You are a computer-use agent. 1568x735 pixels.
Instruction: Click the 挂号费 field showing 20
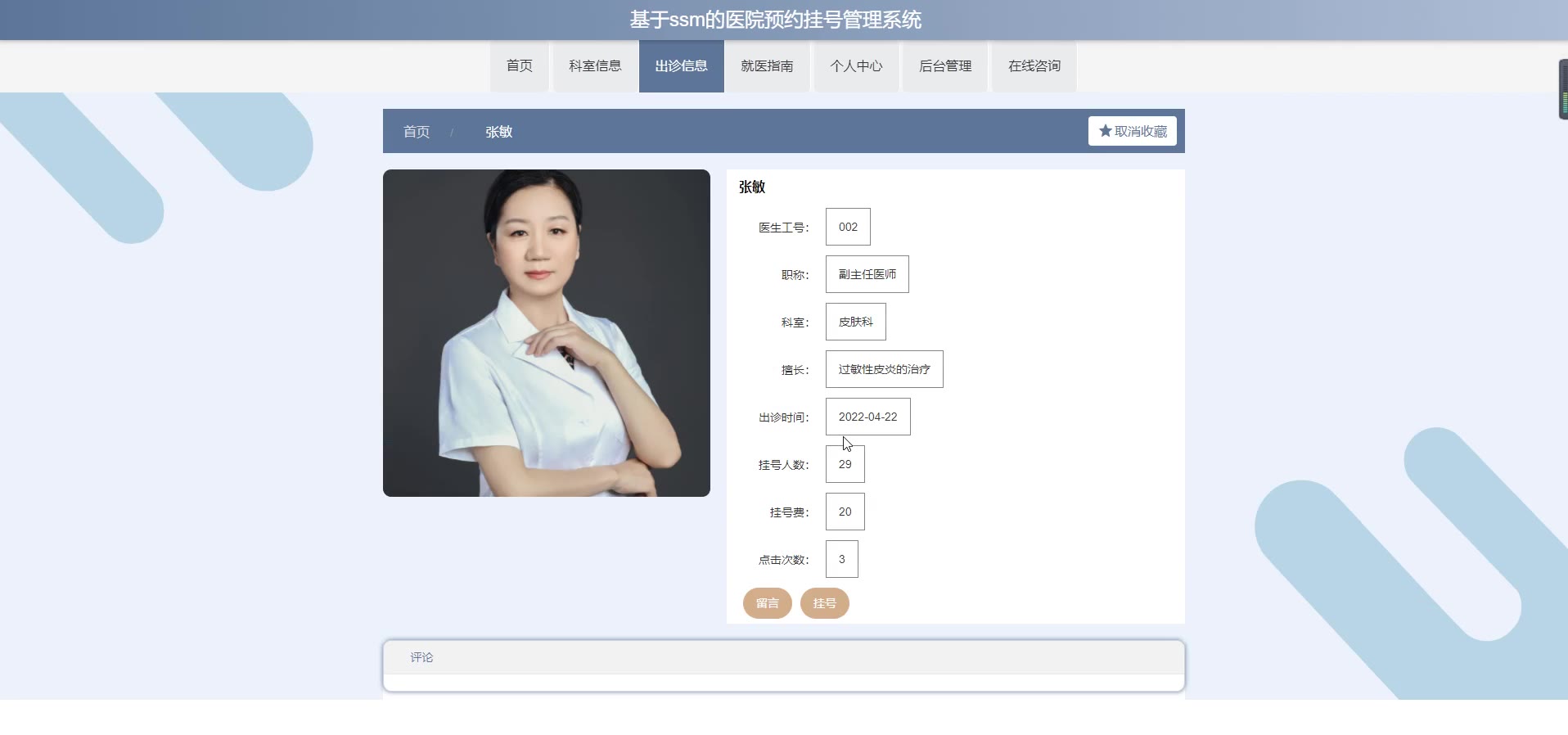(845, 512)
